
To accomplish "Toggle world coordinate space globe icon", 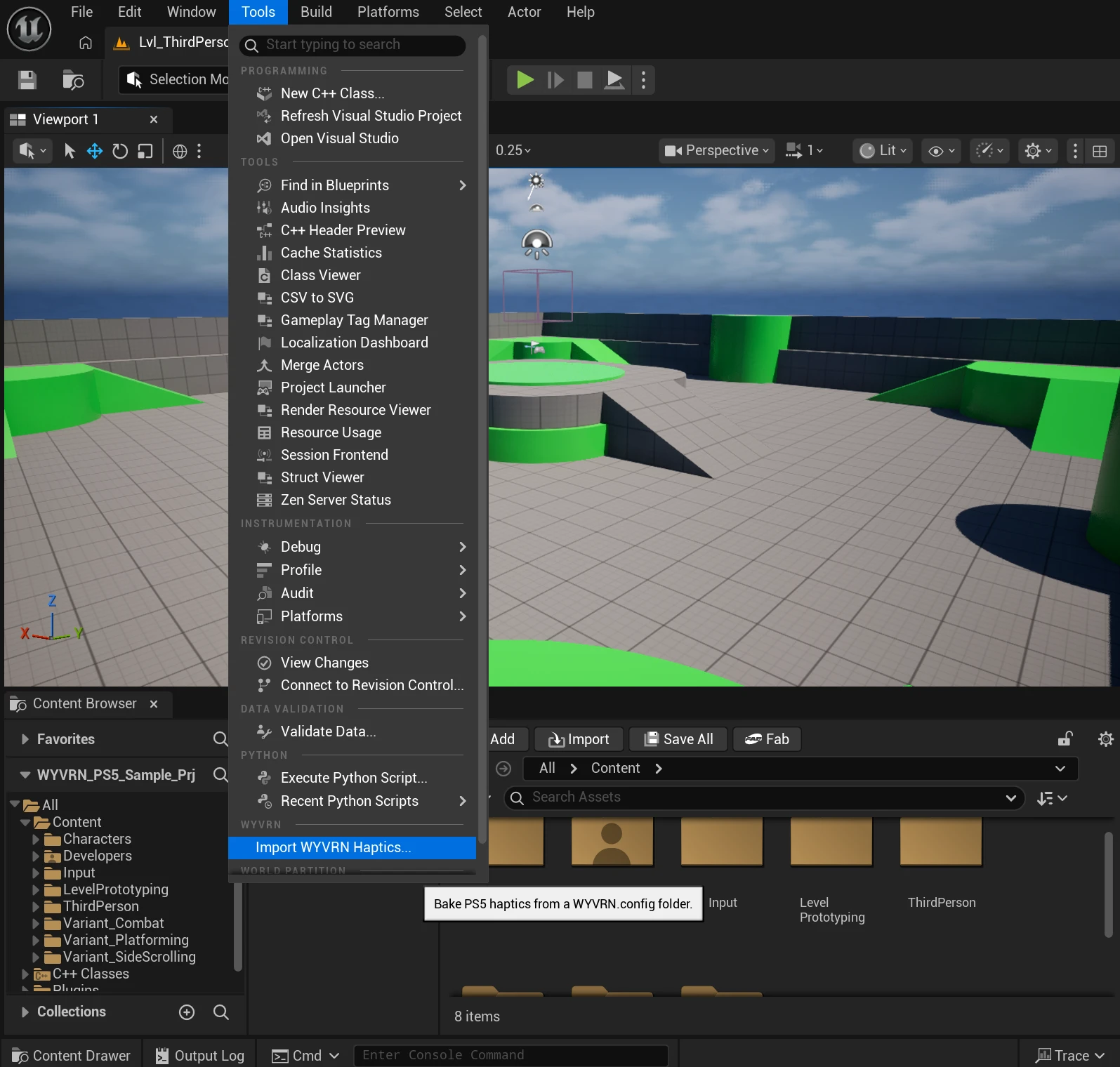I will (180, 151).
